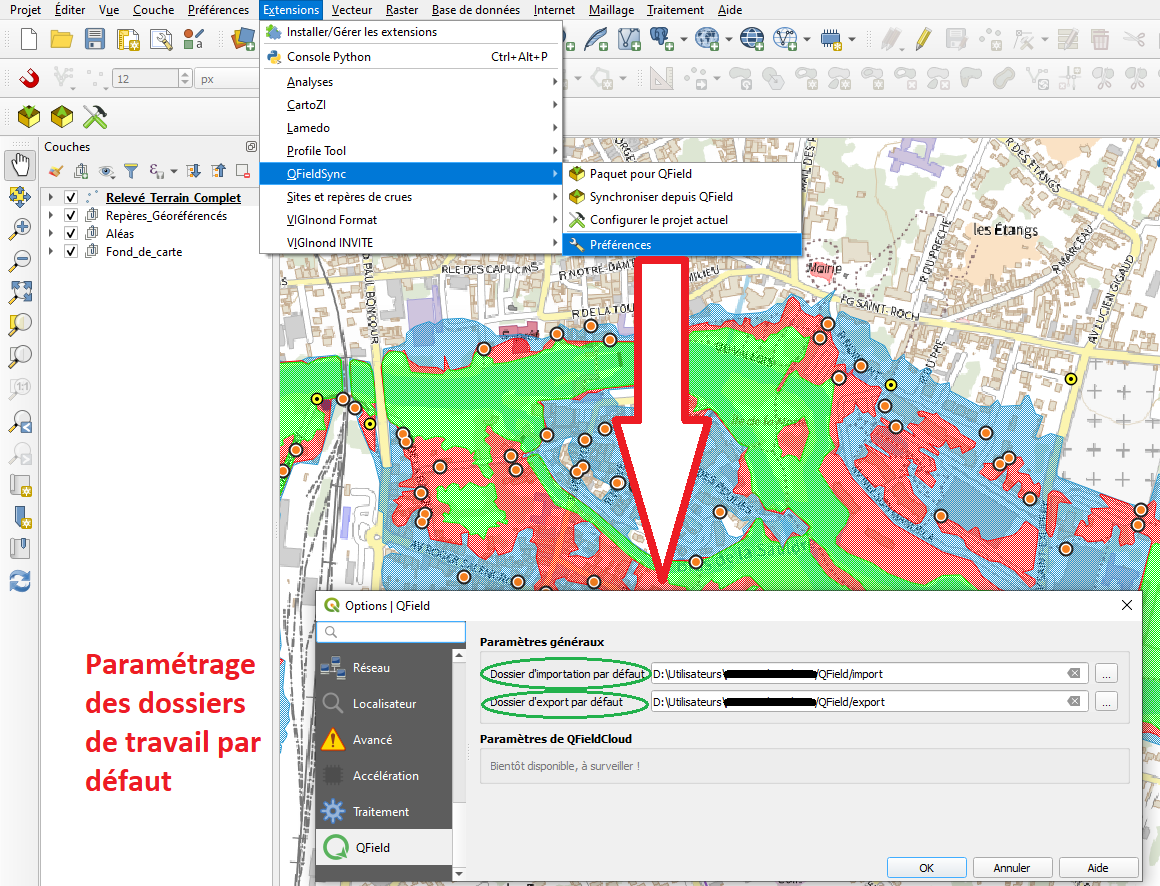Expand the Fond_de_carte group
1160x886 pixels.
50,251
